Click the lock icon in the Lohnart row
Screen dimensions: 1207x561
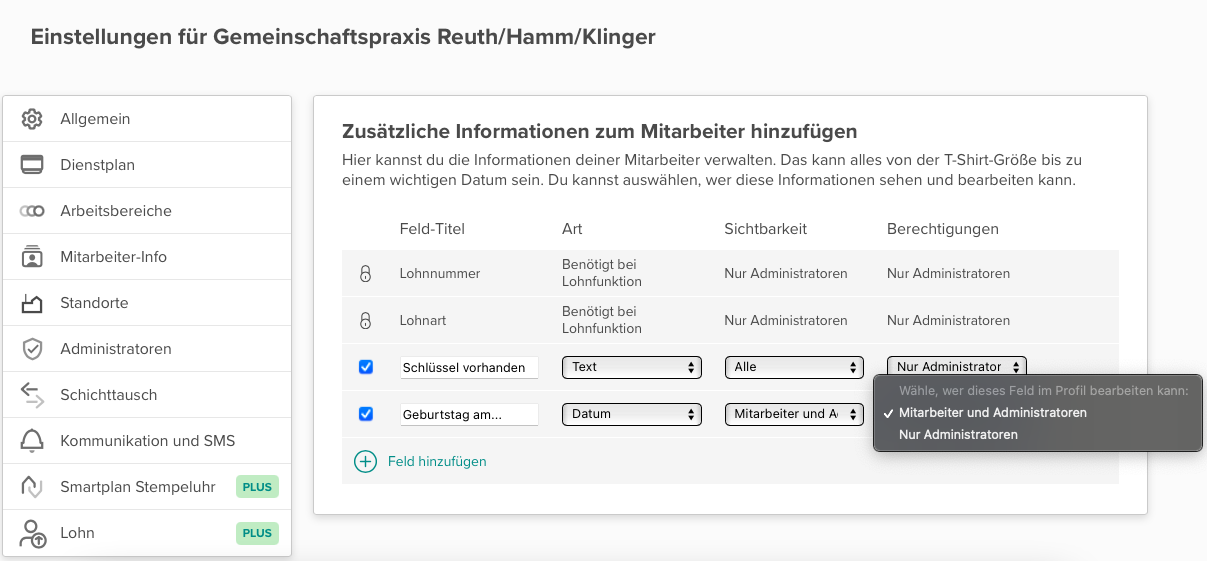365,321
